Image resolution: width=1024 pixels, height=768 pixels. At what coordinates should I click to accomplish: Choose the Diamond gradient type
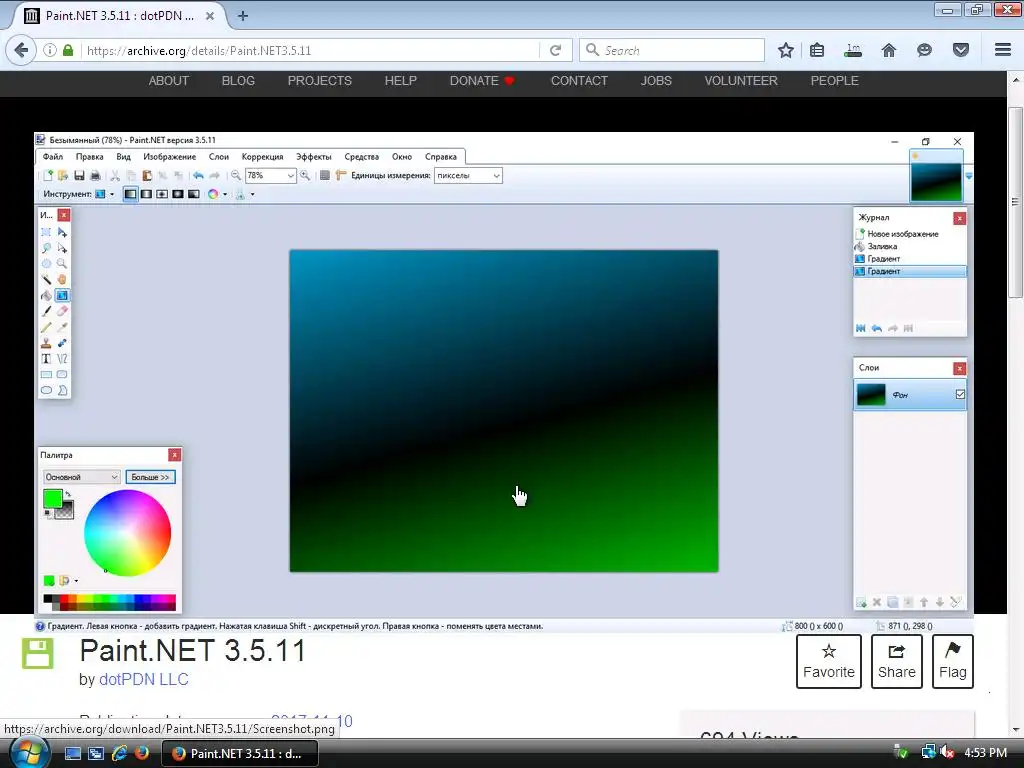(162, 194)
